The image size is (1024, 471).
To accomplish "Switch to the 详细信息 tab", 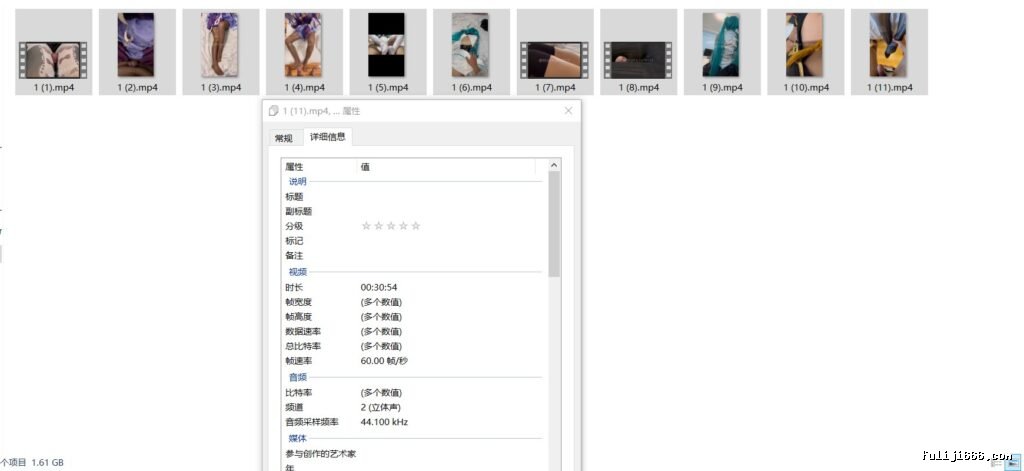I will click(x=328, y=137).
